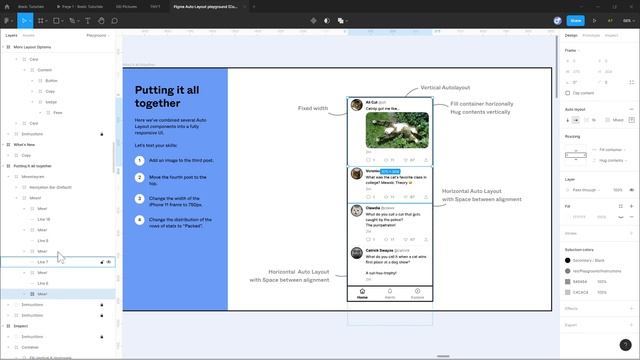The image size is (640, 360).
Task: Open a new file tab with plus
Action: click(253, 7)
